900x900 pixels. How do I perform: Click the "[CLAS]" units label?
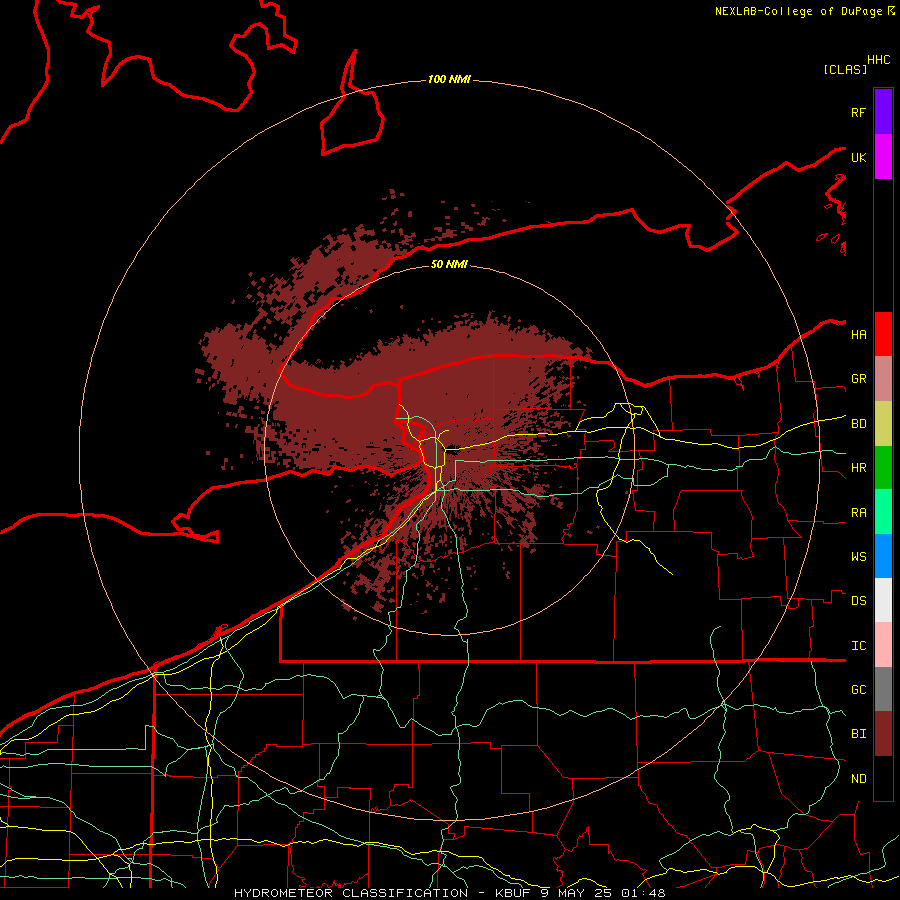[x=845, y=70]
